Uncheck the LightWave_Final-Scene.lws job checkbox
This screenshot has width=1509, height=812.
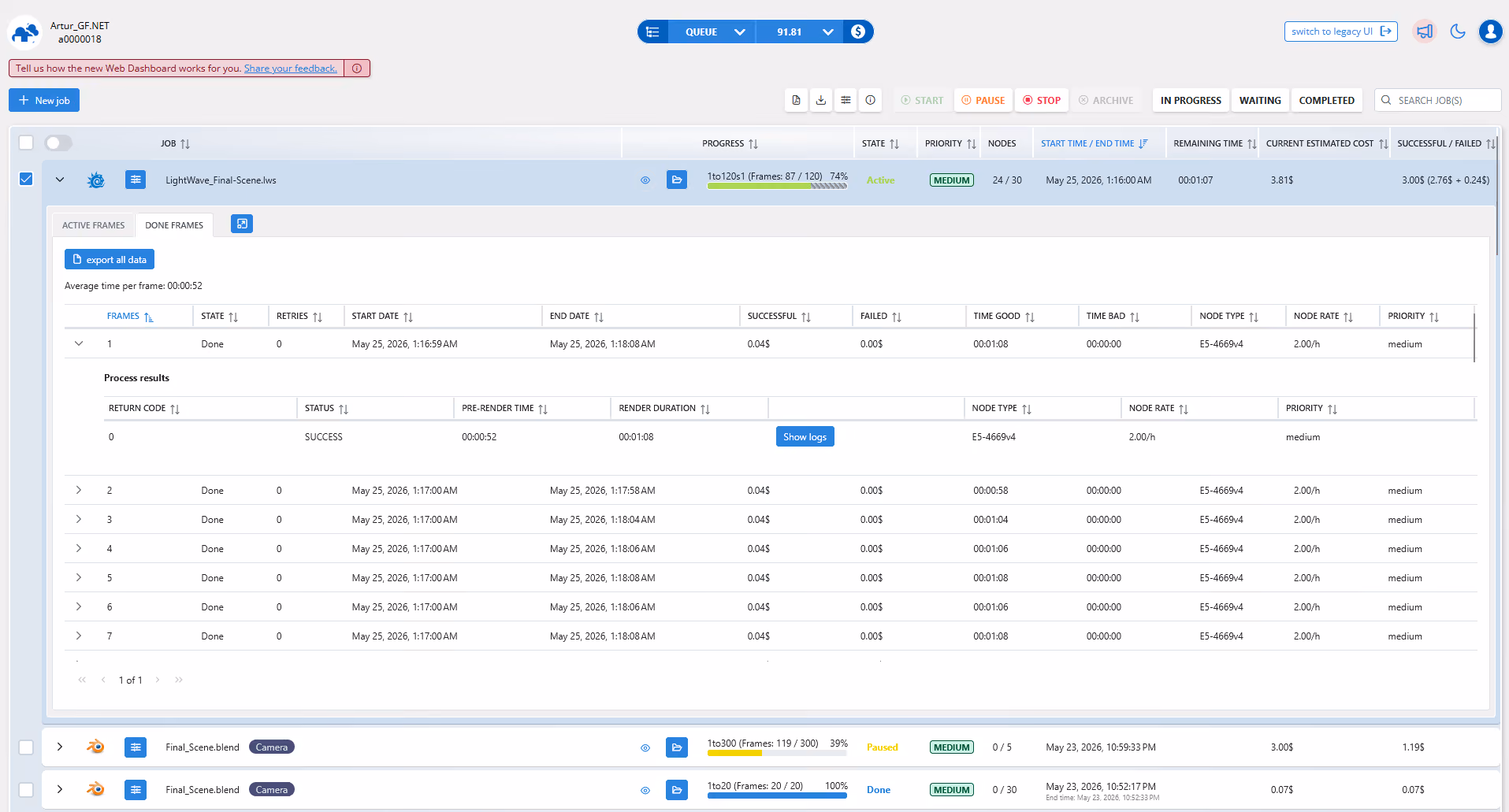[26, 179]
